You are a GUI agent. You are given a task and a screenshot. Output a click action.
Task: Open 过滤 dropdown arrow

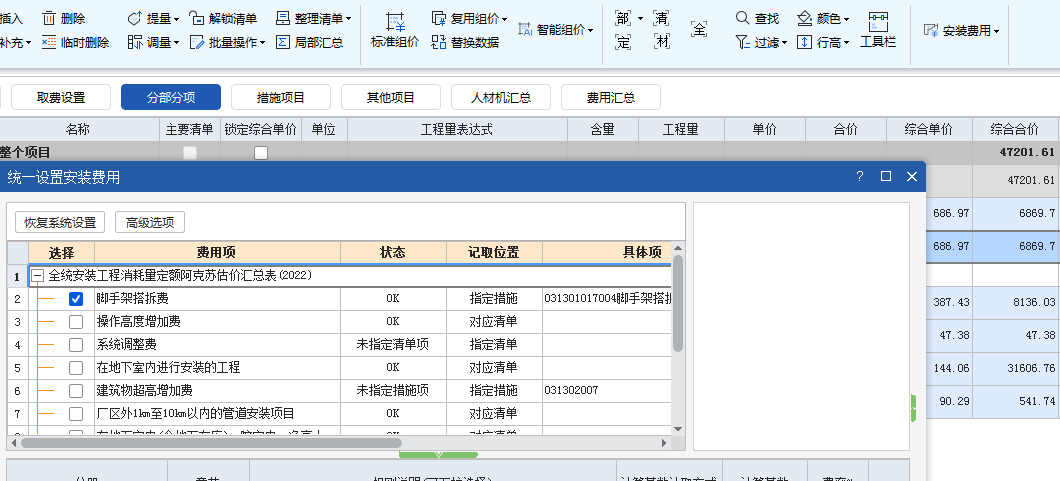(x=784, y=43)
